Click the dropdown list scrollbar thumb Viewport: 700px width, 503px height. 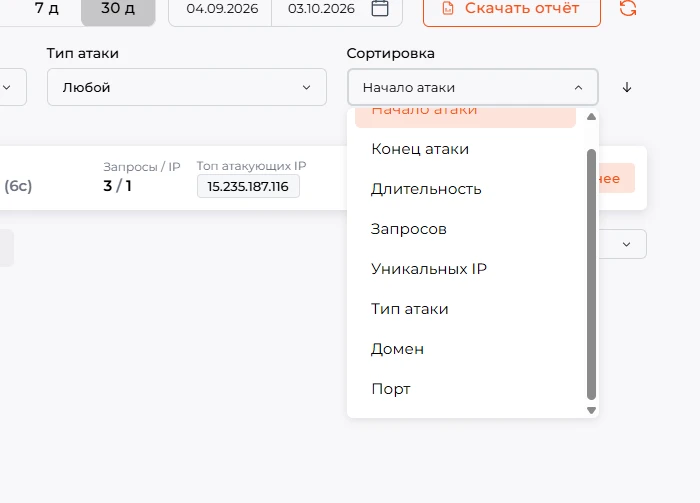pyautogui.click(x=592, y=274)
